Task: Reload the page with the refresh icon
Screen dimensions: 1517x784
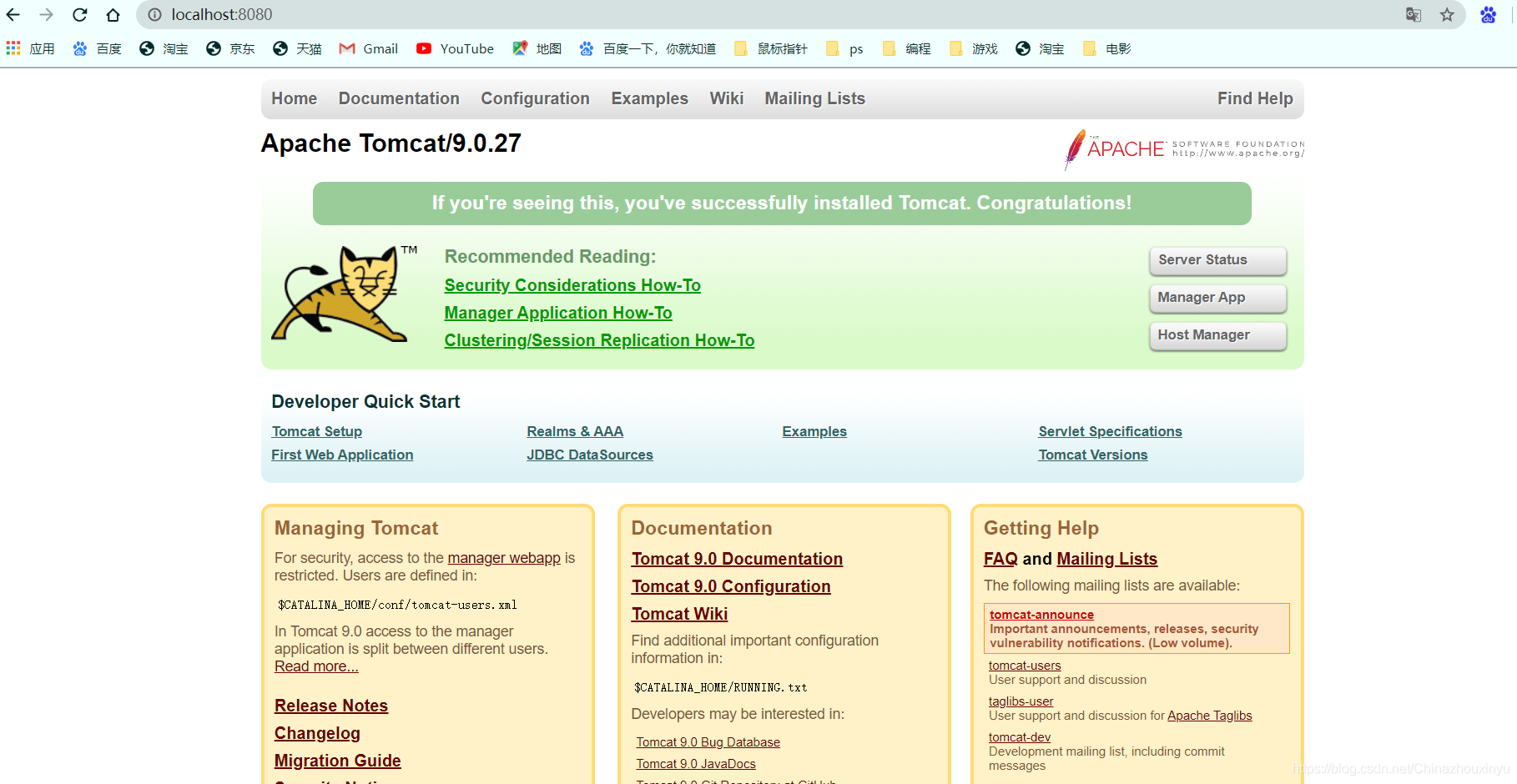Action: coord(80,15)
